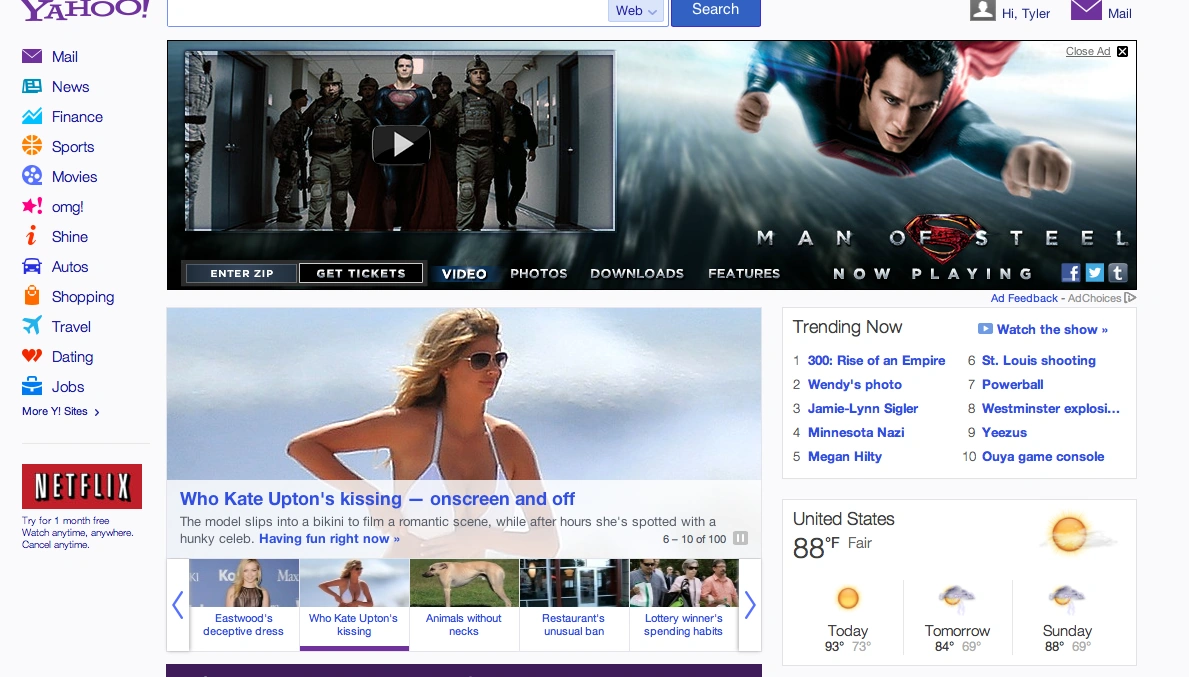Click the Finance chart icon
This screenshot has height=677, width=1189.
(x=32, y=117)
